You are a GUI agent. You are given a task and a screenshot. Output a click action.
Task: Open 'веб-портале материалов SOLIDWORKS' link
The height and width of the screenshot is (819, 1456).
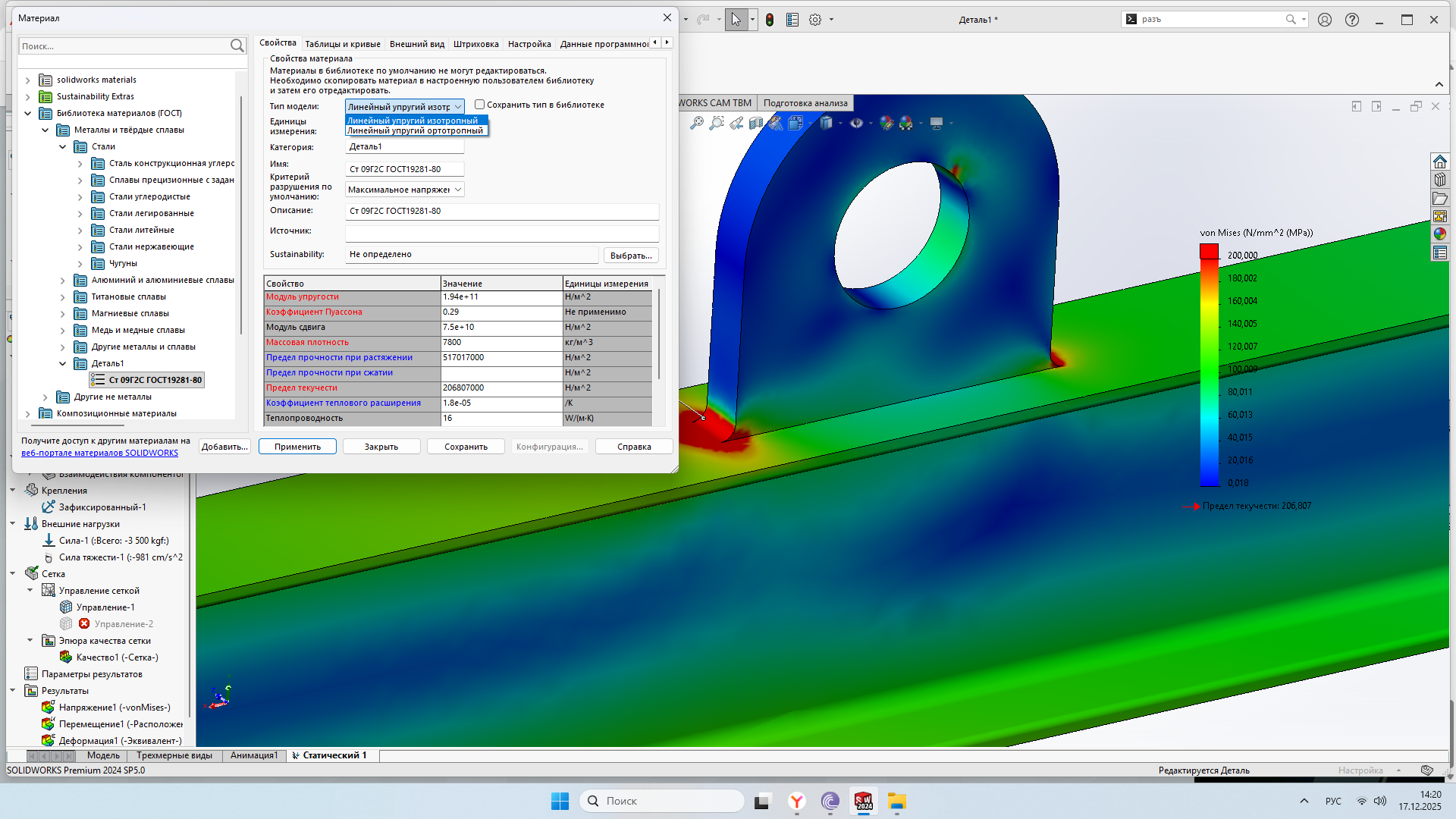99,453
